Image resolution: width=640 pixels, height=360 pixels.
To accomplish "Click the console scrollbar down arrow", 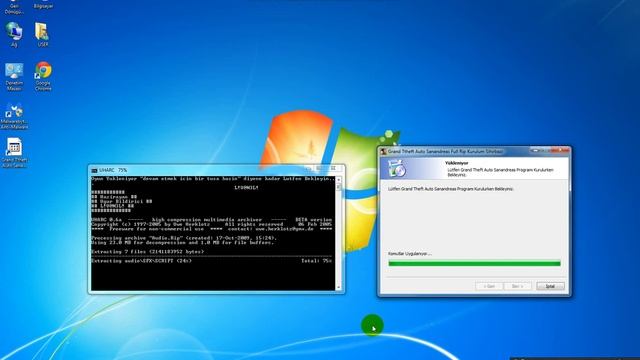I will 338,288.
